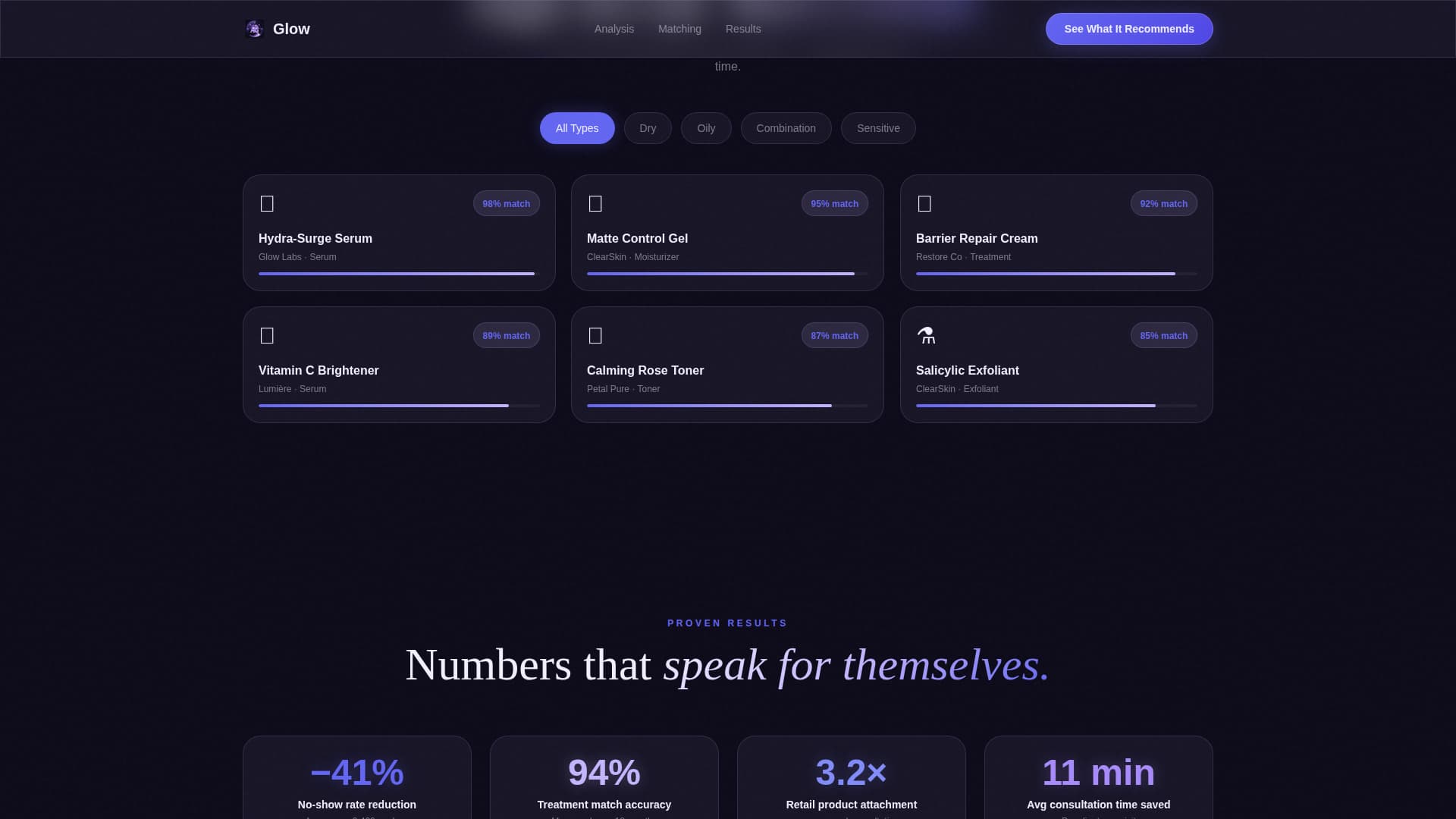Screen dimensions: 1456x819
Task: Click the Restore Co · Treatment subtitle
Action: pyautogui.click(x=963, y=257)
